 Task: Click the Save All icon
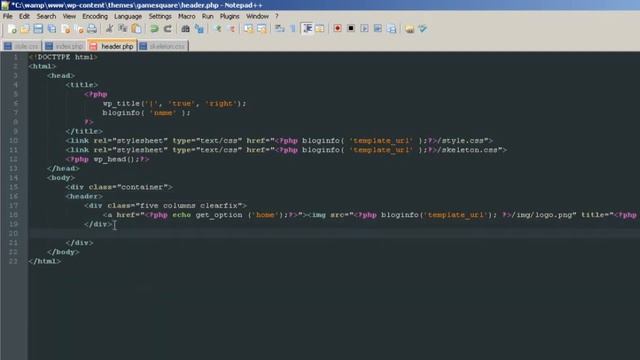coord(52,29)
